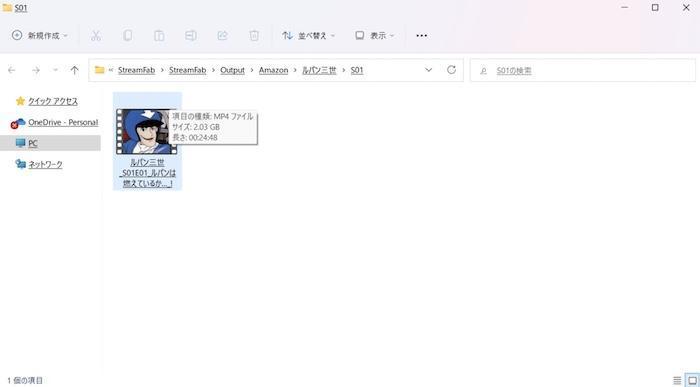Navigate to Amazon breadcrumb folder
This screenshot has height=387, width=700.
pos(273,70)
